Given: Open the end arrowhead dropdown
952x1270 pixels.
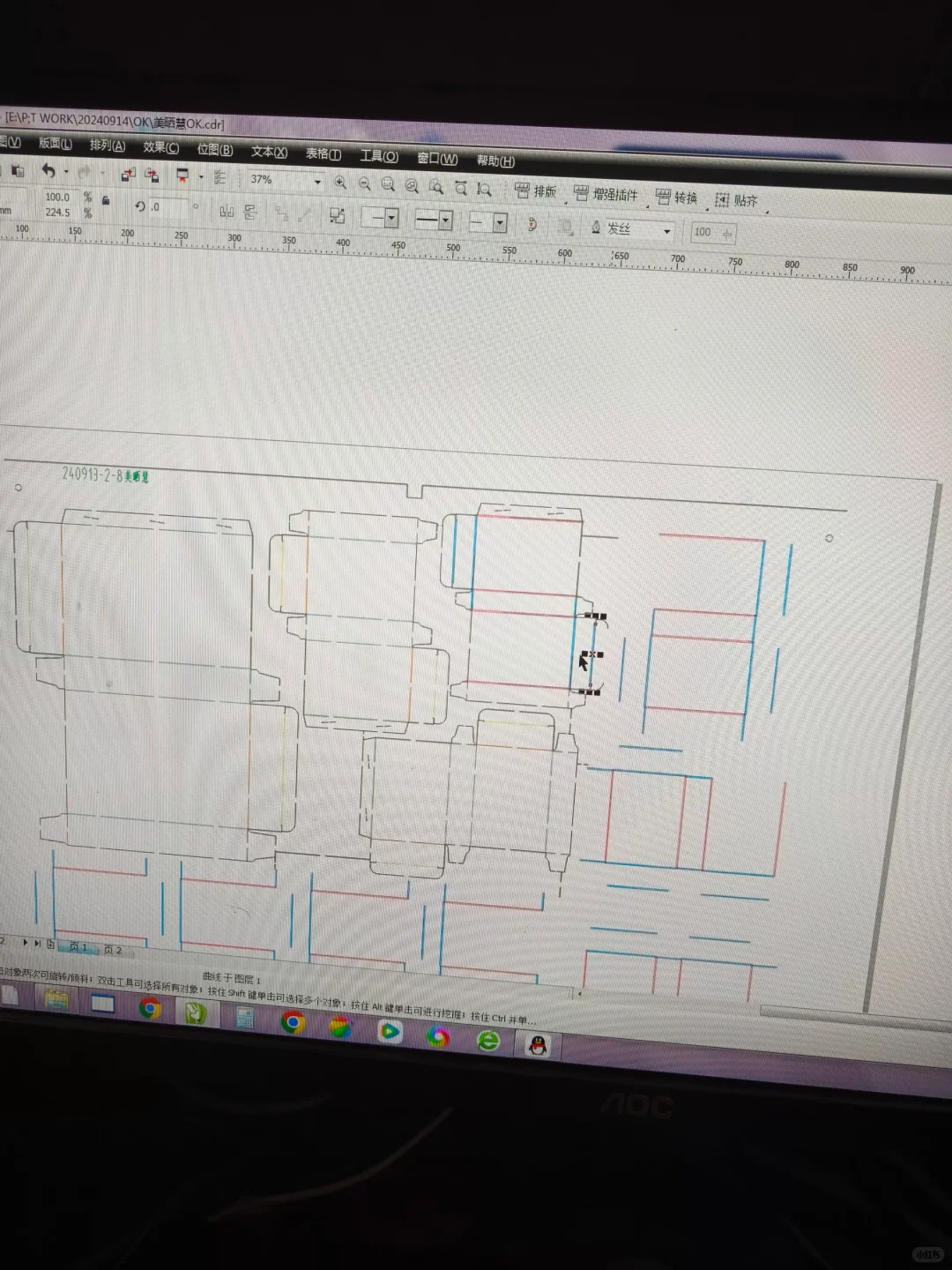Looking at the screenshot, I should coord(500,223).
